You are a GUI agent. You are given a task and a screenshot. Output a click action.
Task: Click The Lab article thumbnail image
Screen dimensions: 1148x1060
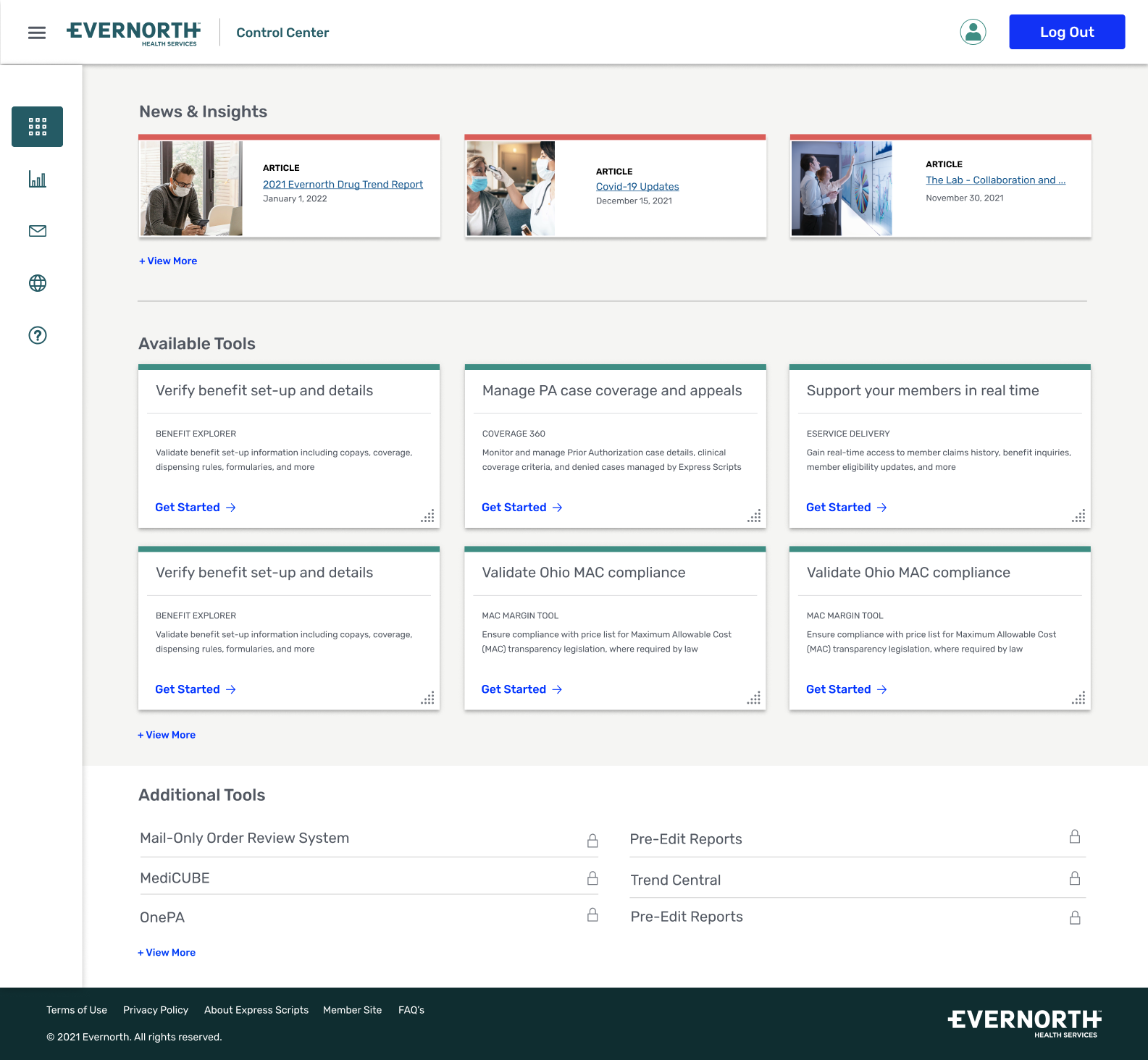(842, 188)
